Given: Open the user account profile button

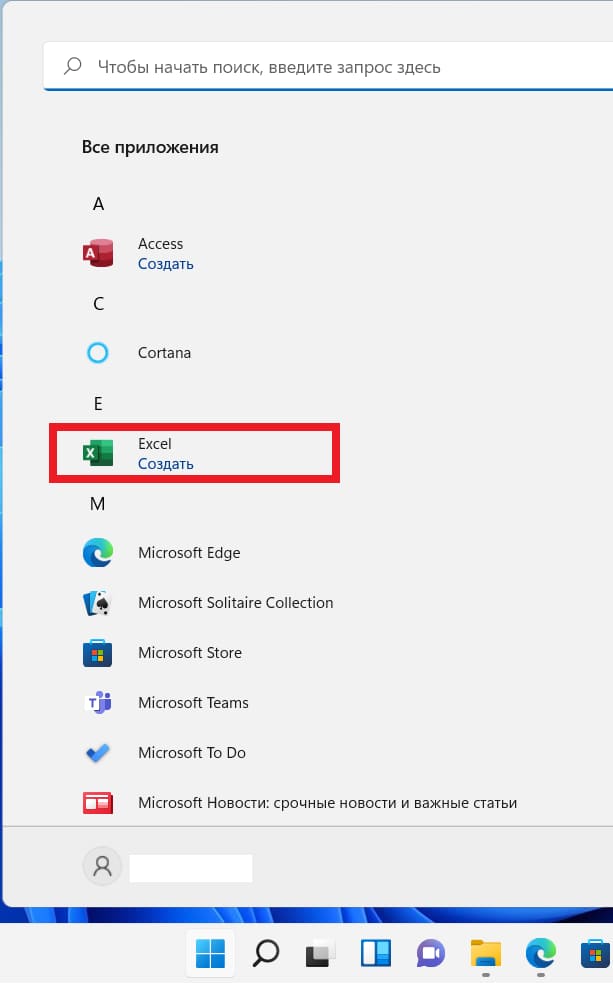Looking at the screenshot, I should point(102,867).
